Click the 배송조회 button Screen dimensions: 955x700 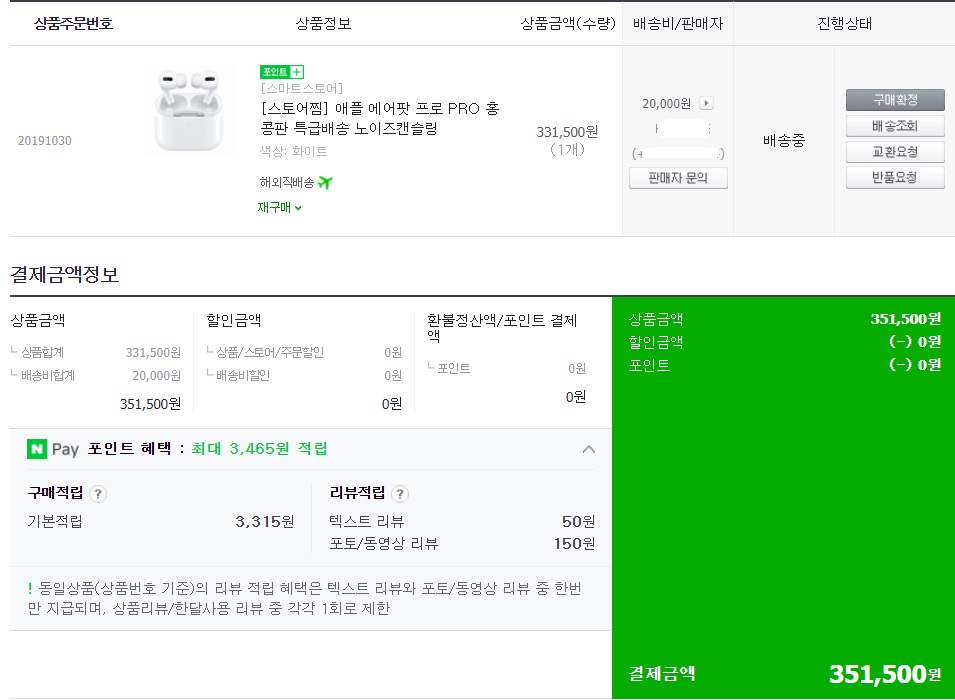pyautogui.click(x=895, y=126)
